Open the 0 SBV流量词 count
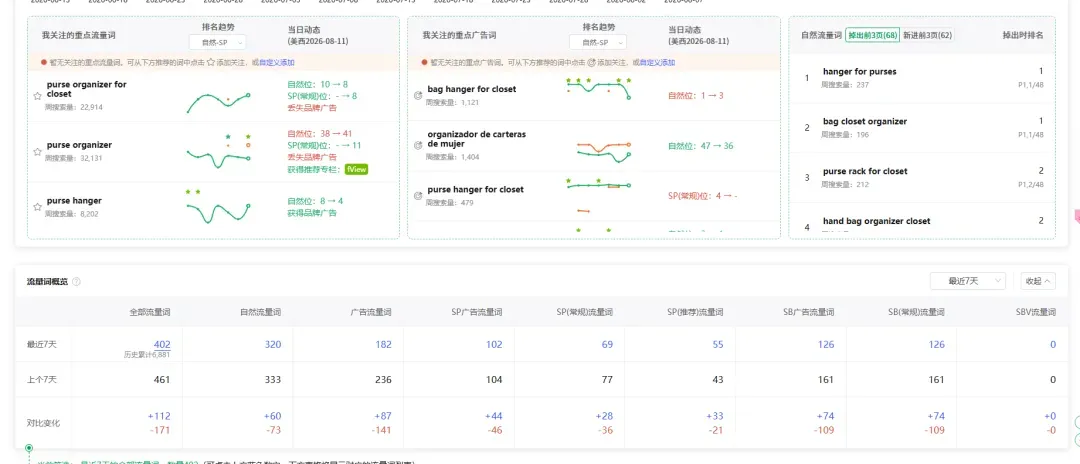1080x464 pixels. pyautogui.click(x=1053, y=344)
